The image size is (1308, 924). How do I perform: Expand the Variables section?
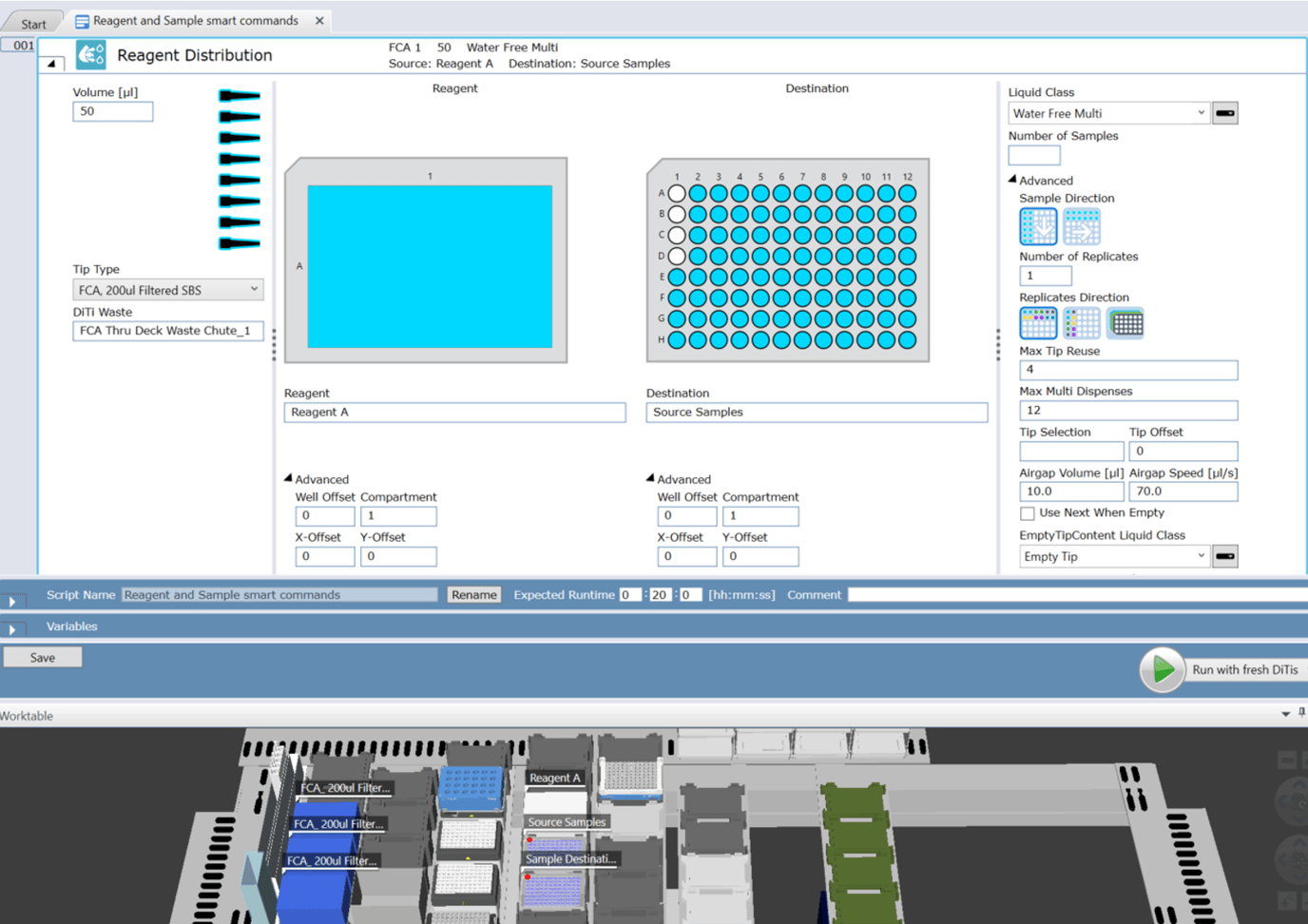pyautogui.click(x=12, y=628)
